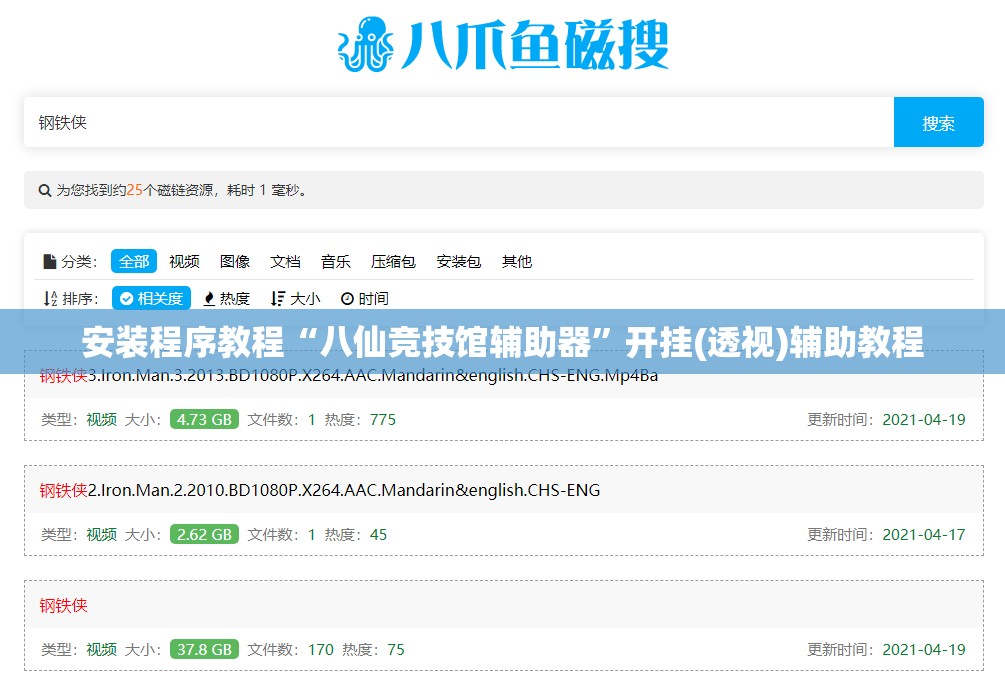Select the 文档 category filter
This screenshot has height=683, width=1005.
(x=285, y=261)
